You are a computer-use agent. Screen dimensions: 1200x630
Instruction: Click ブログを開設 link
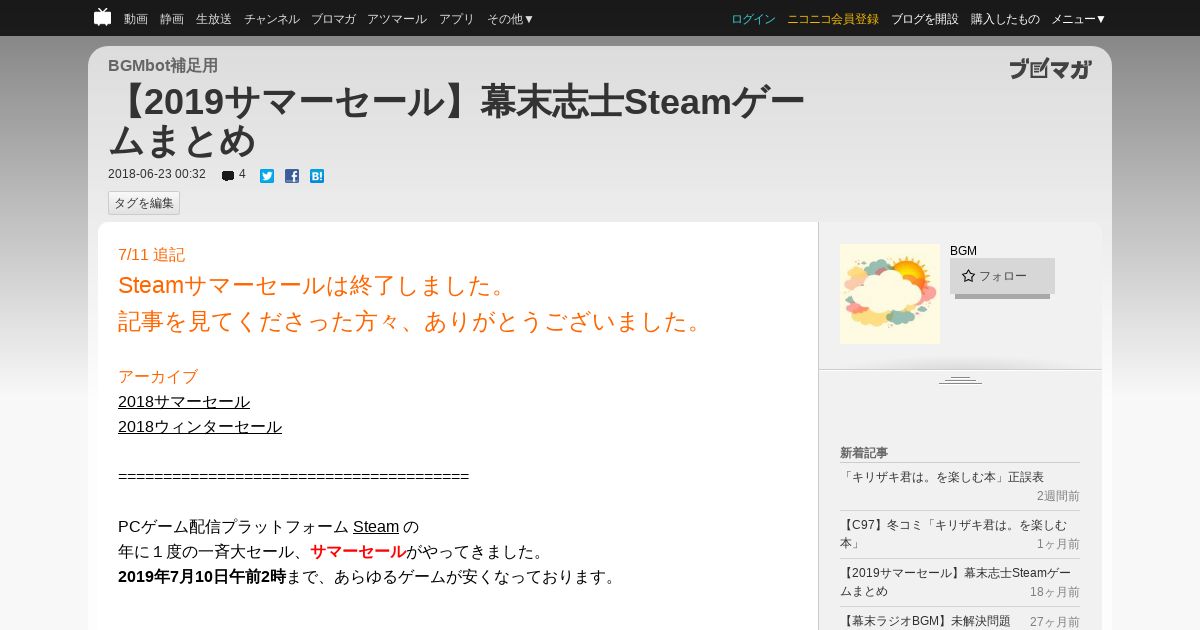(925, 19)
